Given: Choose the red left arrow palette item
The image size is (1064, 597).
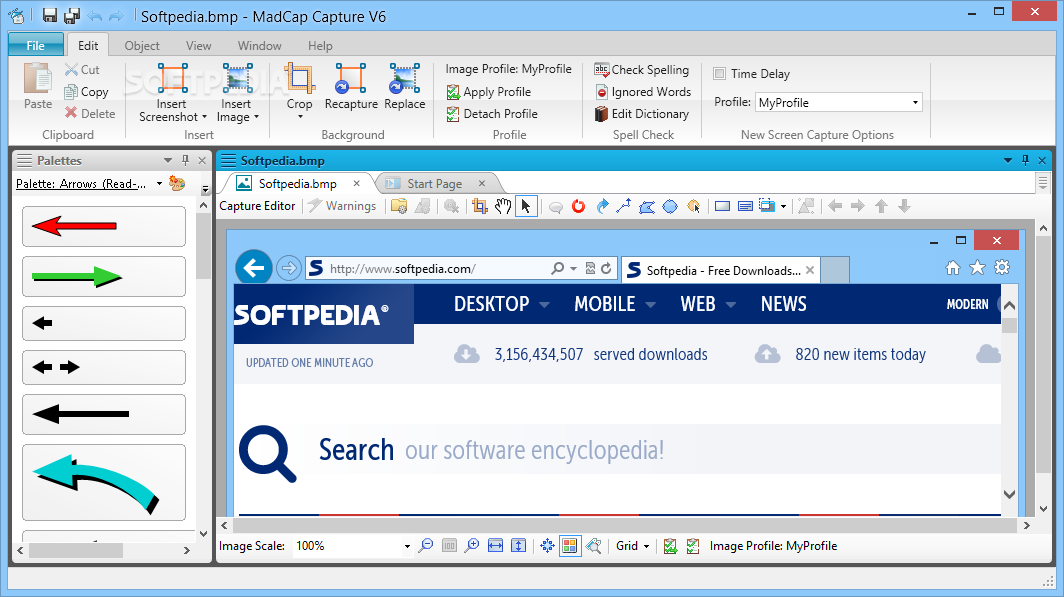Looking at the screenshot, I should pos(104,226).
